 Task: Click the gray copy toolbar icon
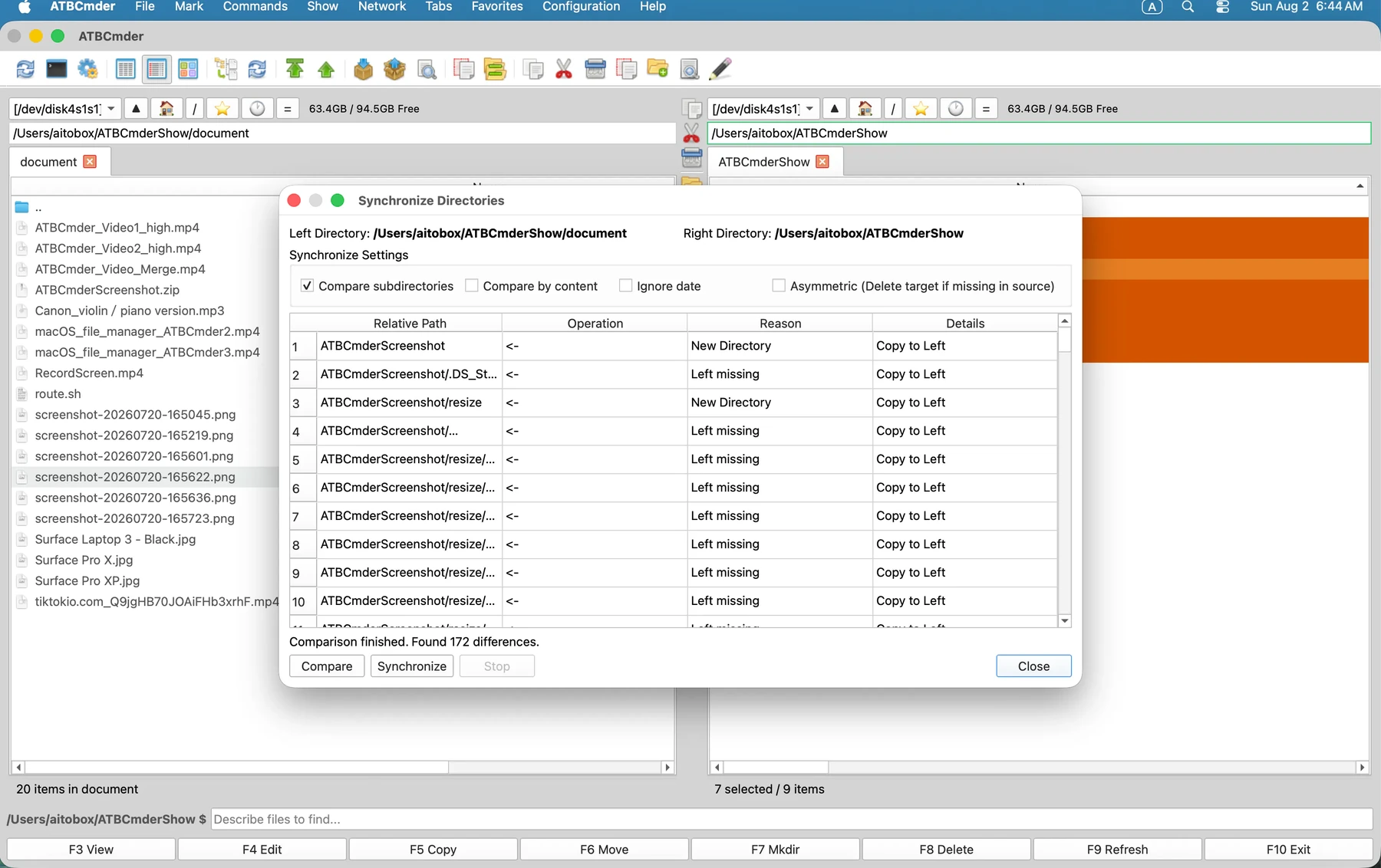click(x=533, y=69)
